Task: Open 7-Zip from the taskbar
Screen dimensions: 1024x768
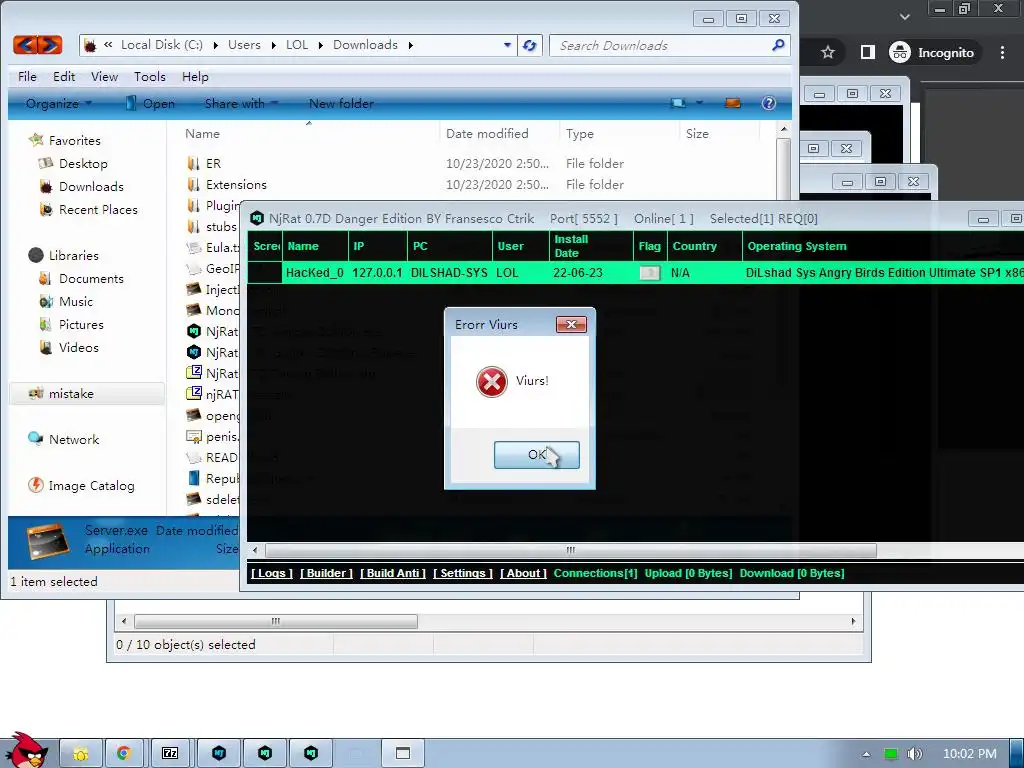Action: pos(170,753)
